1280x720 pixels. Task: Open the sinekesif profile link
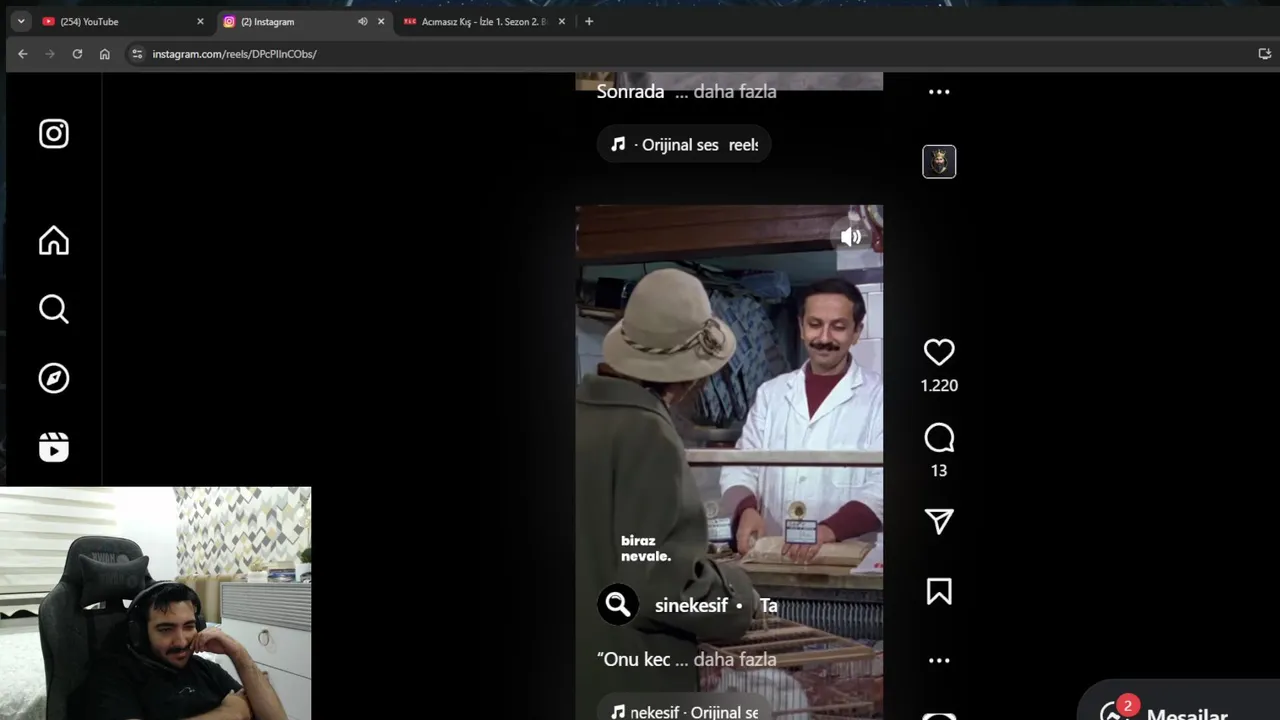pos(691,606)
